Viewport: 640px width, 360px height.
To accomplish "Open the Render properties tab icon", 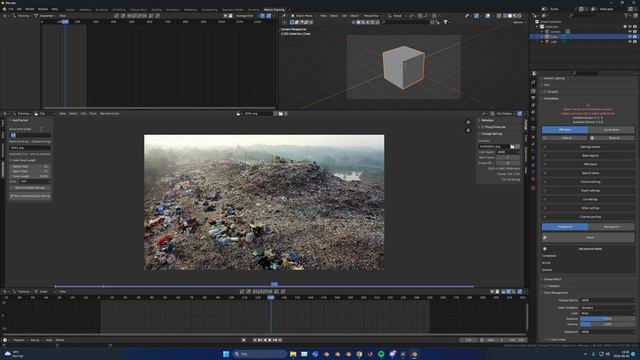I will click(533, 91).
